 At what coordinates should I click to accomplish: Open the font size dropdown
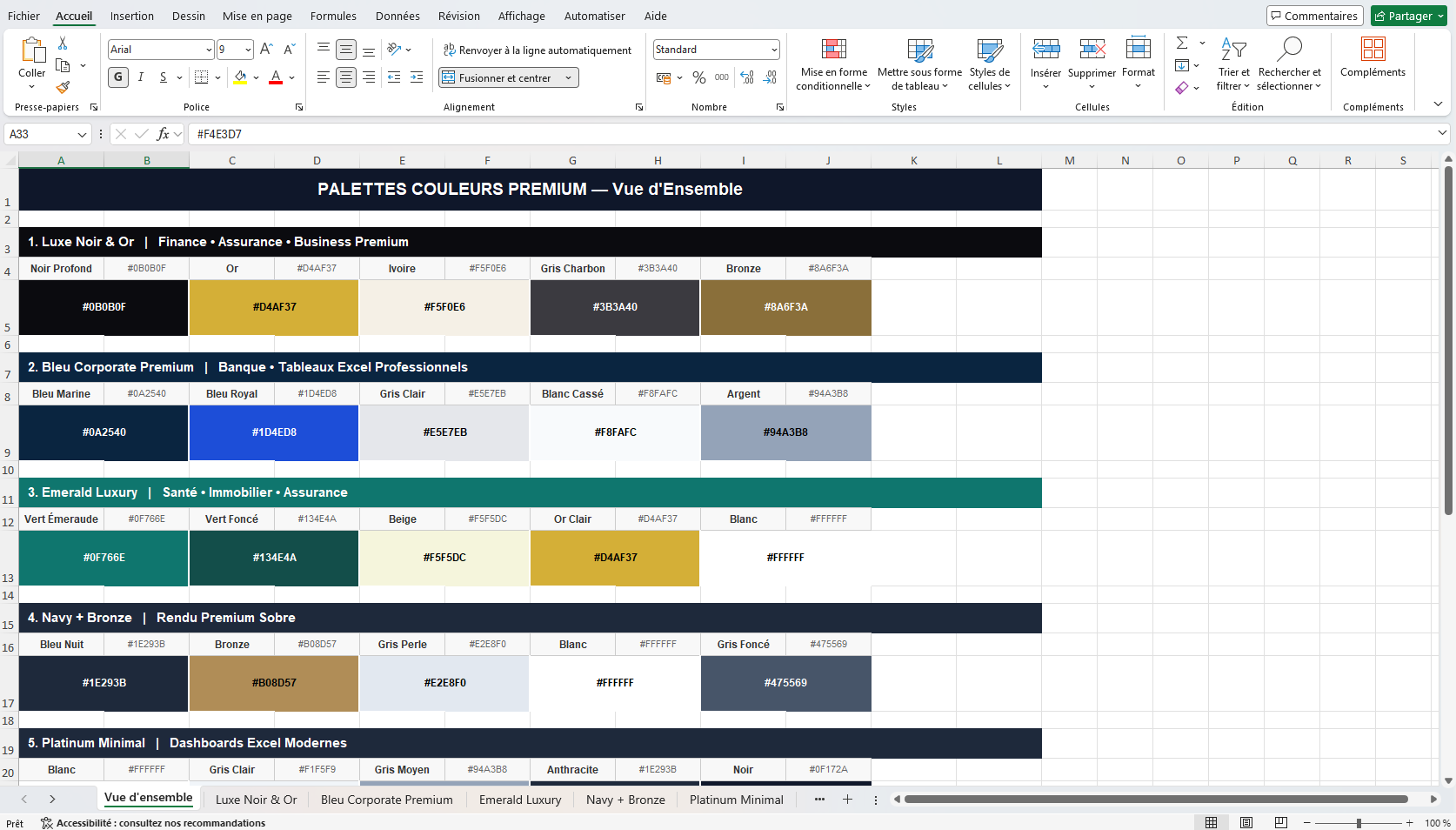click(x=248, y=50)
